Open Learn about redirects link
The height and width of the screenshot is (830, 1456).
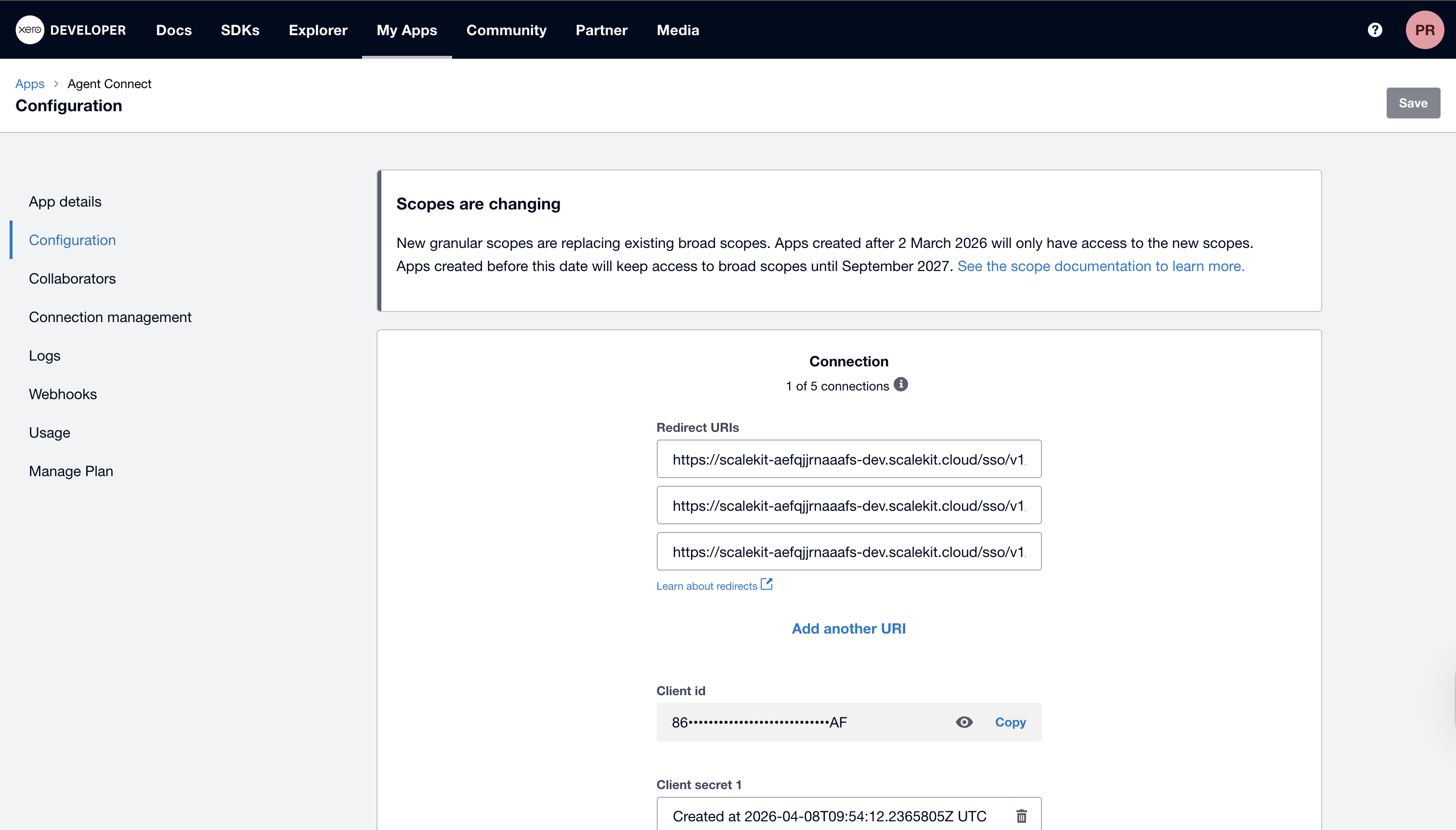tap(707, 586)
